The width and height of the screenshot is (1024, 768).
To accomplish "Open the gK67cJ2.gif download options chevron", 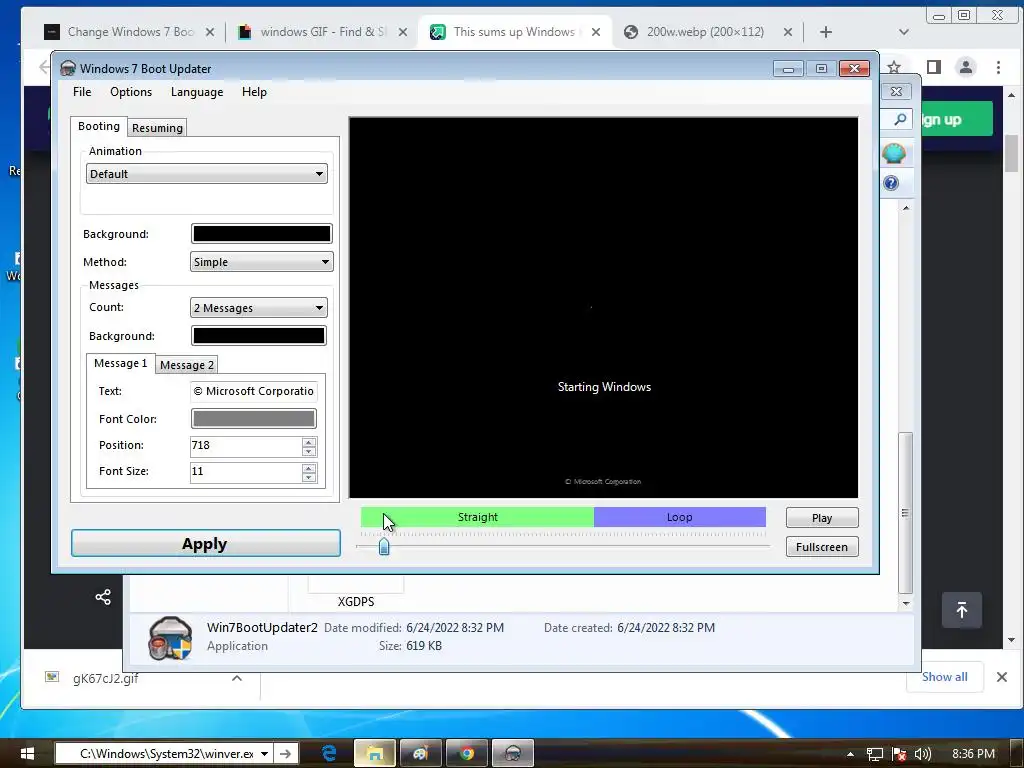I will pos(237,678).
